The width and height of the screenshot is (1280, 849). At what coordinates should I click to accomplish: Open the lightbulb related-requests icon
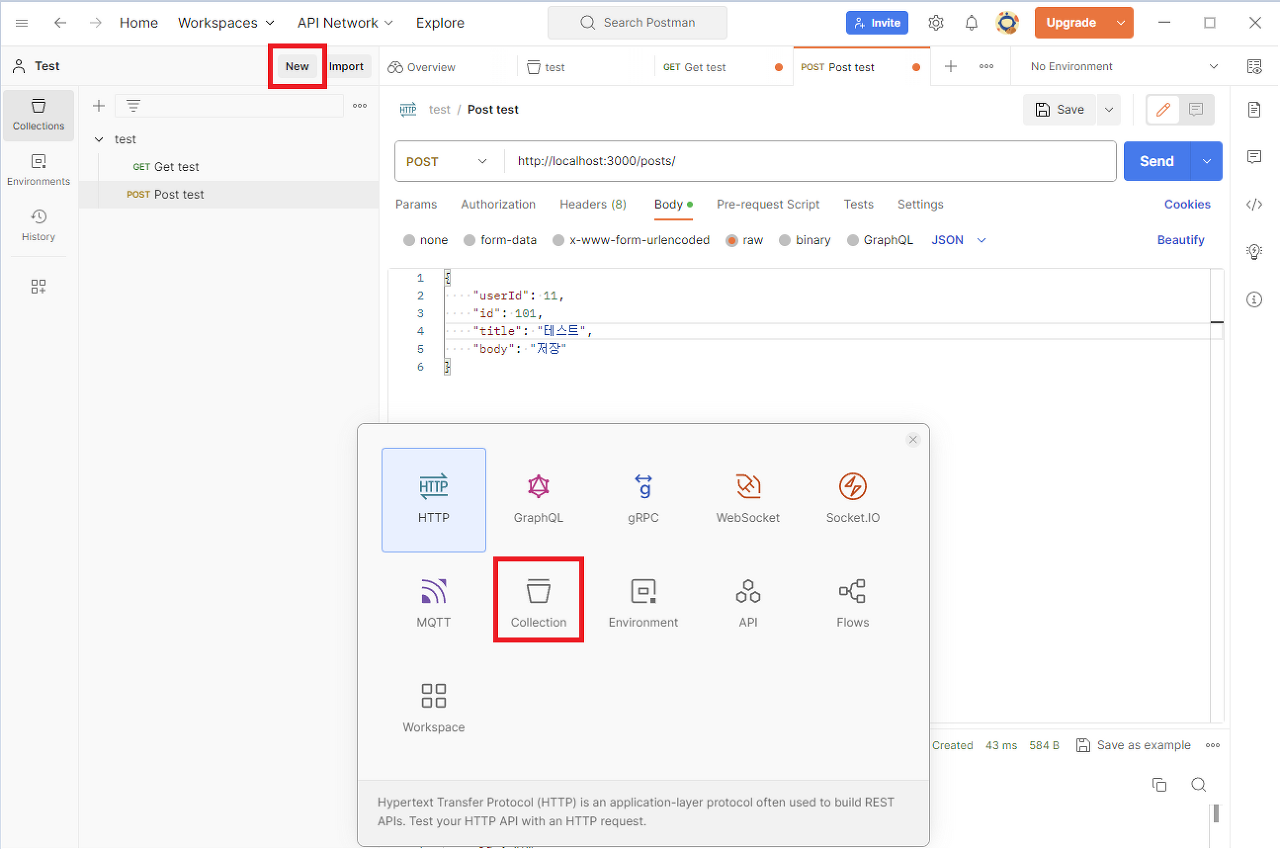pos(1254,252)
